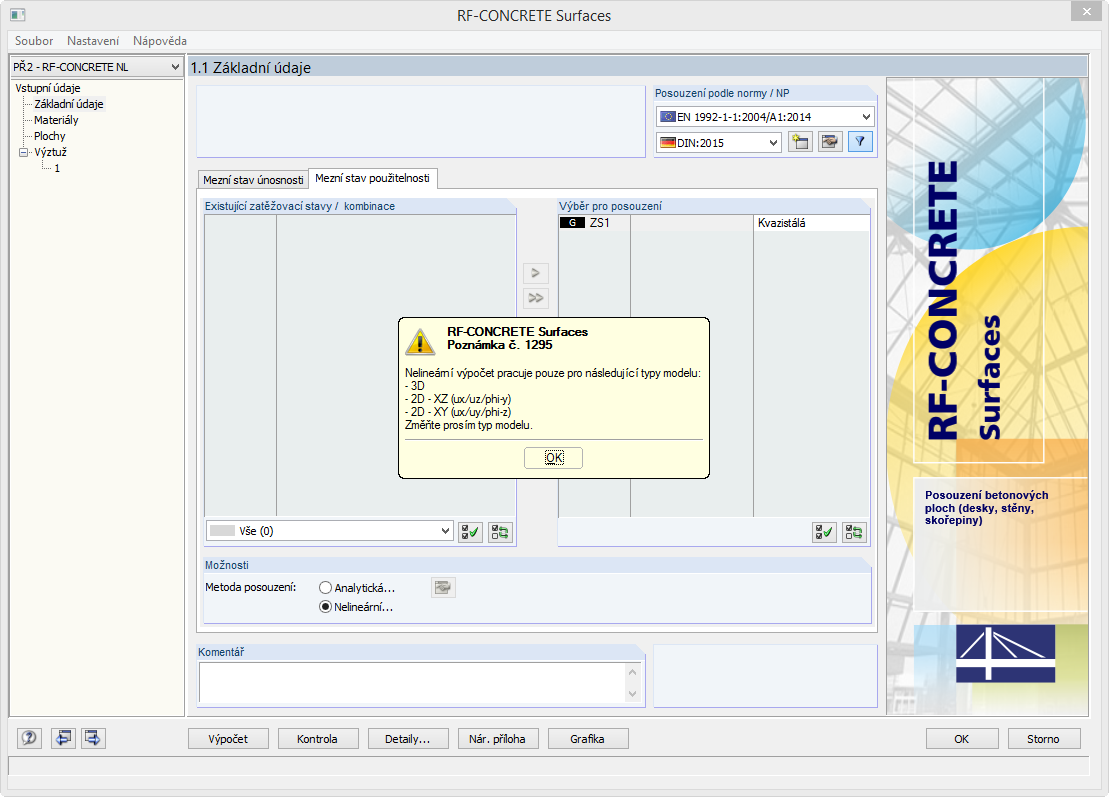Close the RF-CONCRETE Surfaces window

coord(1086,11)
